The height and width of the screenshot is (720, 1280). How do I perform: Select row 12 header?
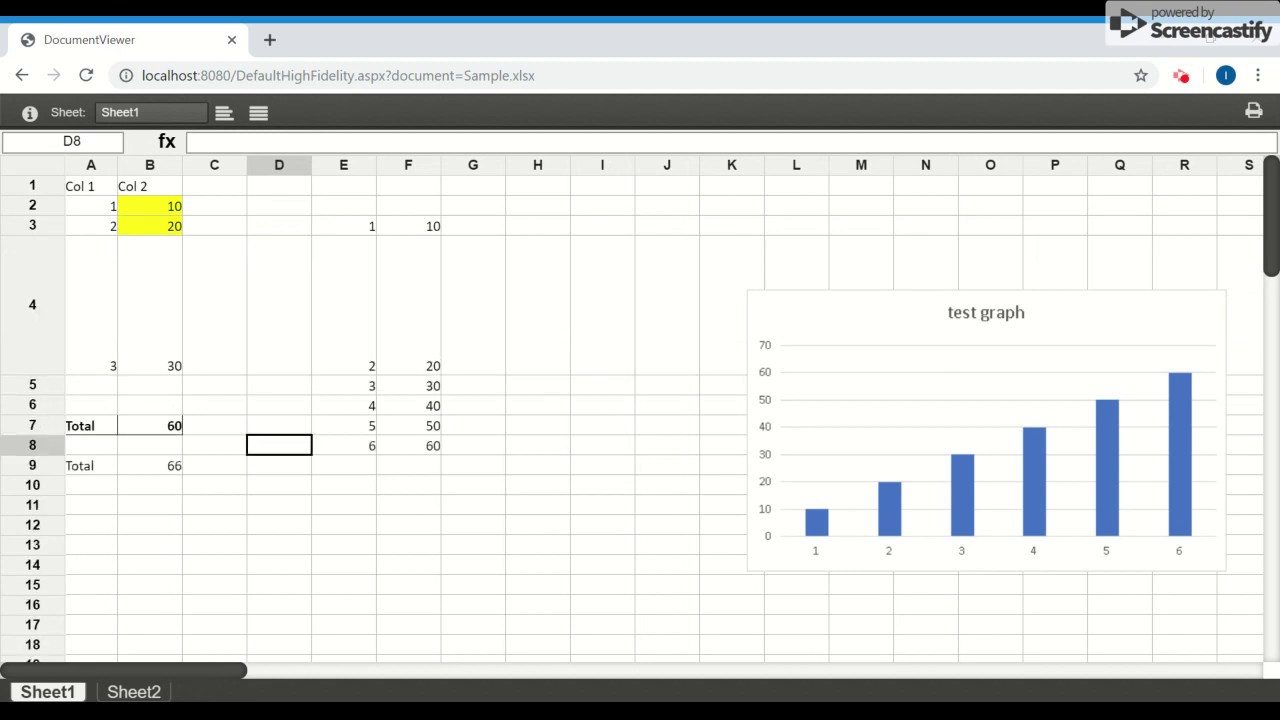[x=32, y=525]
